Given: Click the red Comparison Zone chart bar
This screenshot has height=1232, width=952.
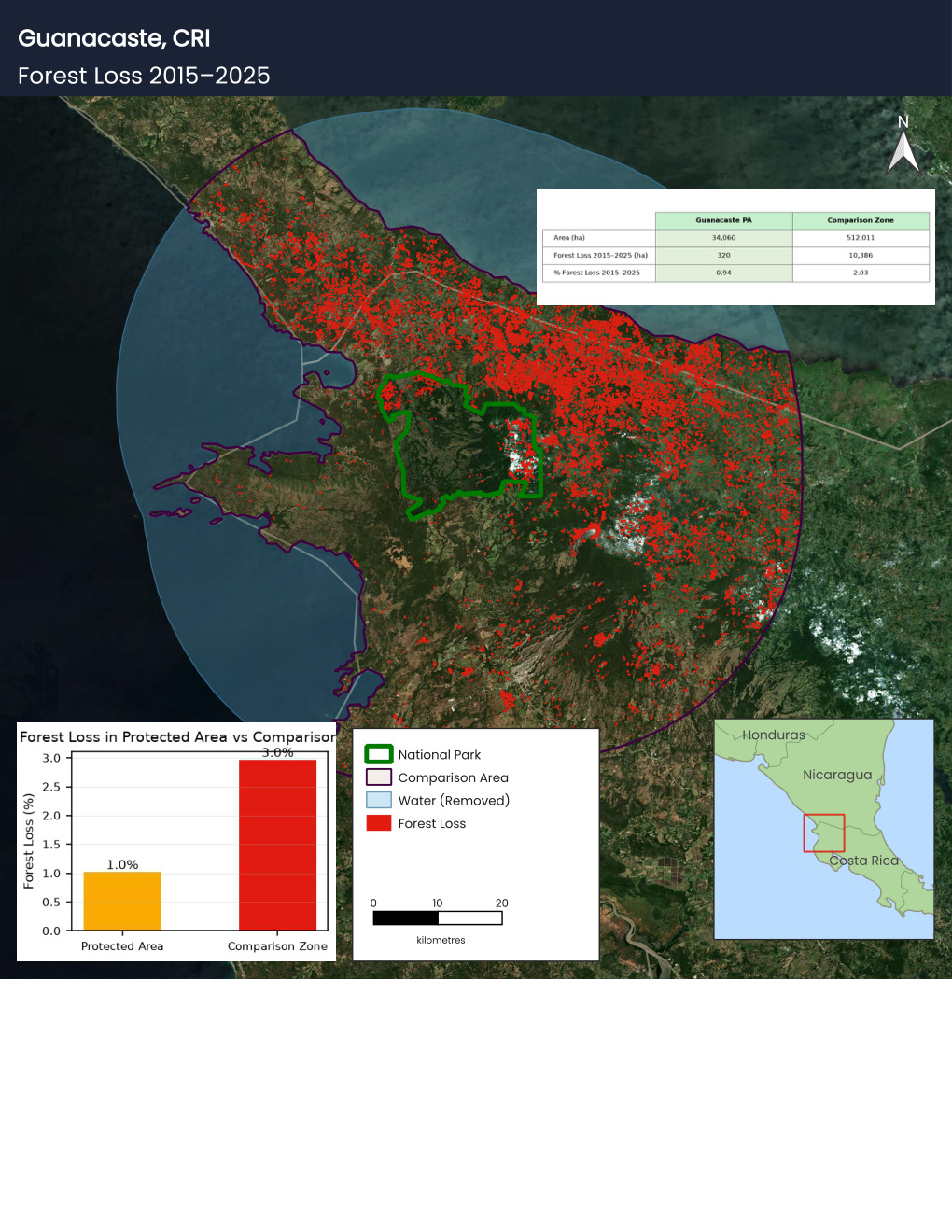Looking at the screenshot, I should pyautogui.click(x=277, y=845).
